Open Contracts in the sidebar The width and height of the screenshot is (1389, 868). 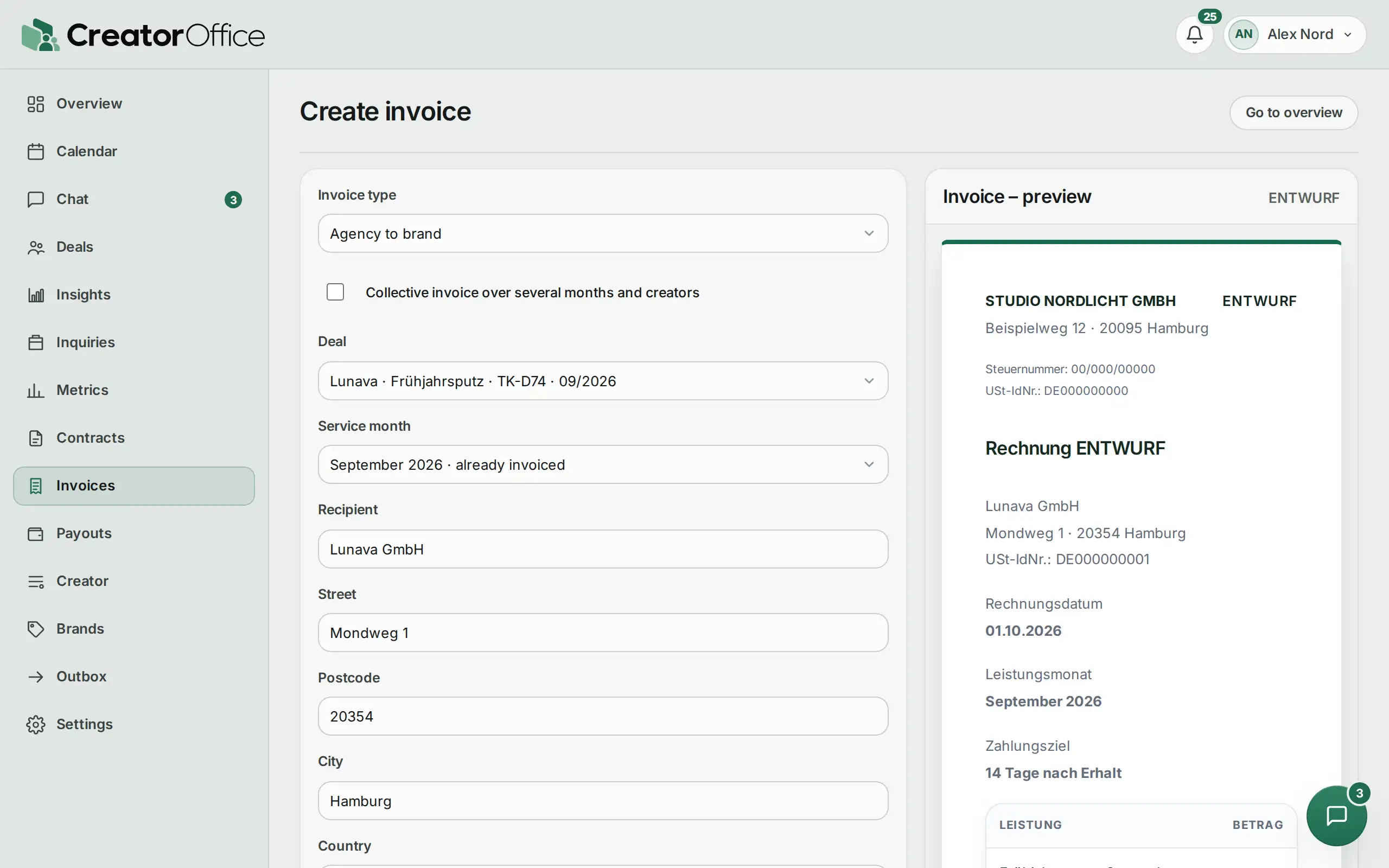pyautogui.click(x=133, y=438)
